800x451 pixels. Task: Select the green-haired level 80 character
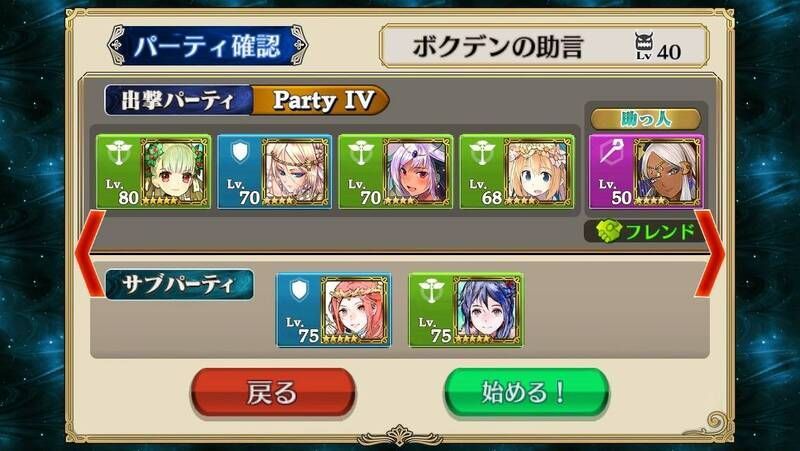[x=153, y=171]
